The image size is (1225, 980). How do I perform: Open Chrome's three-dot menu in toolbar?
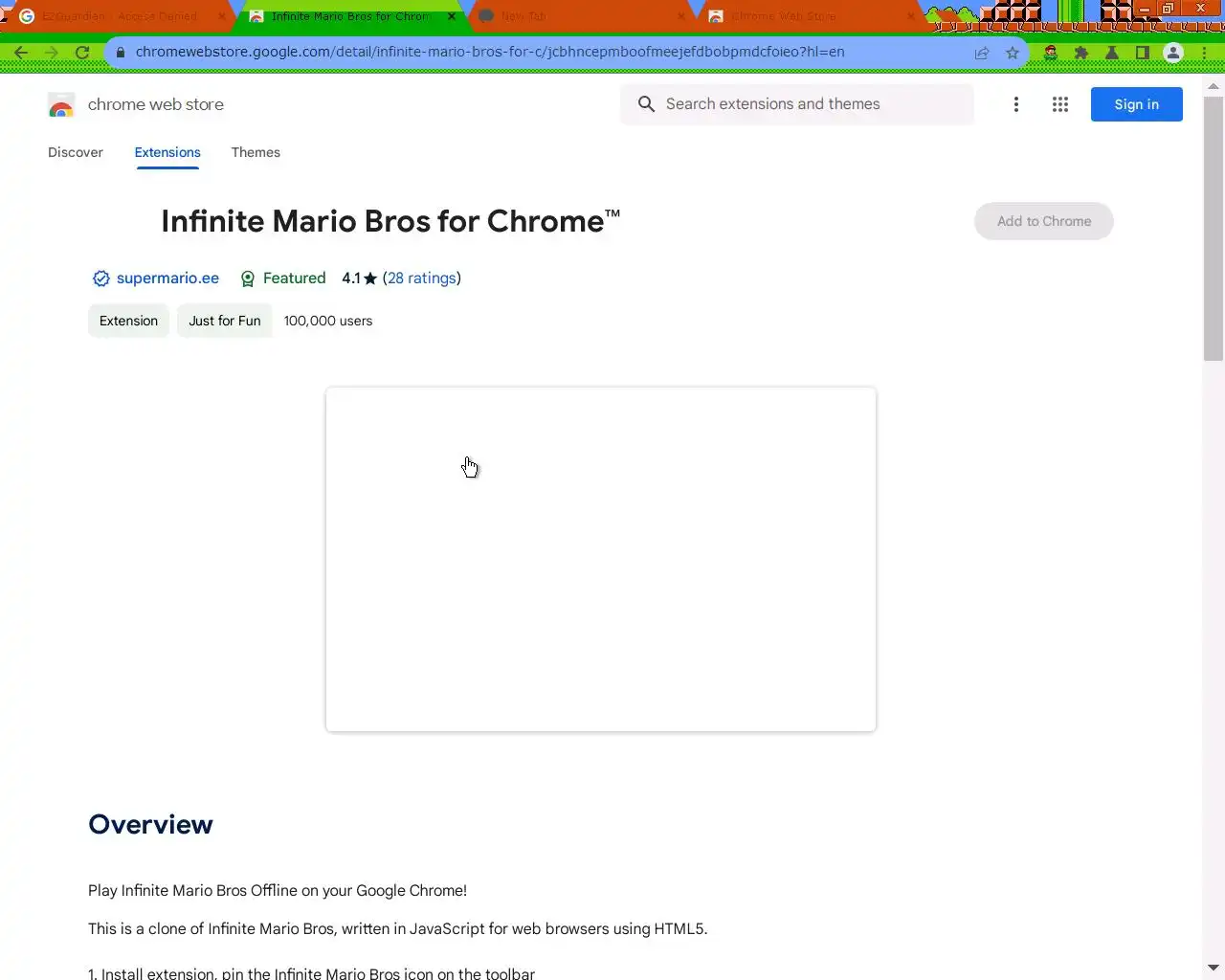[1204, 53]
